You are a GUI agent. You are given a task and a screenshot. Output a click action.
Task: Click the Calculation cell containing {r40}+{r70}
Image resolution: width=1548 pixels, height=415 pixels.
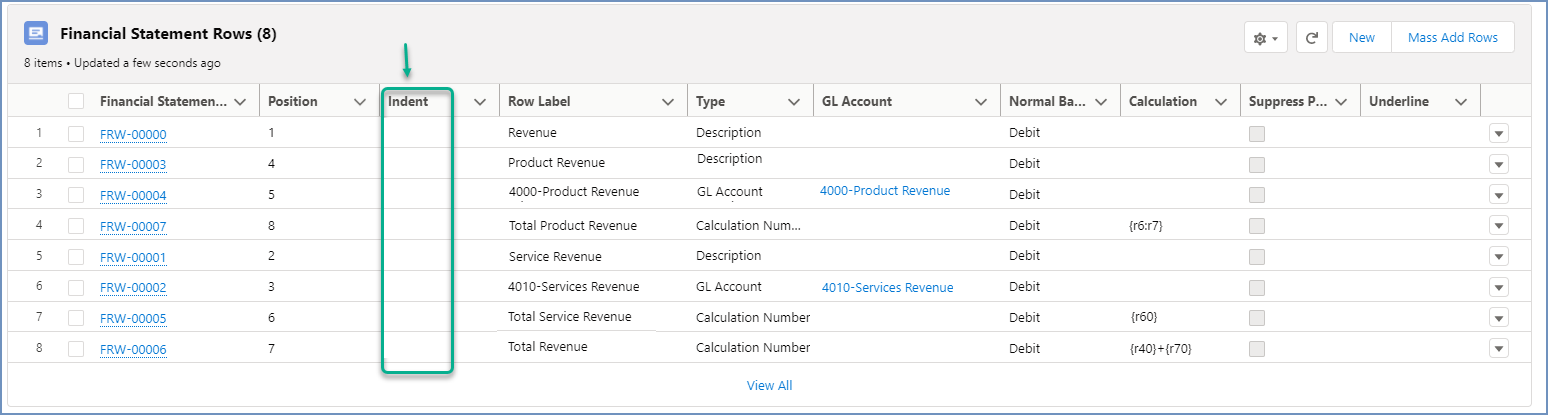(x=1160, y=349)
